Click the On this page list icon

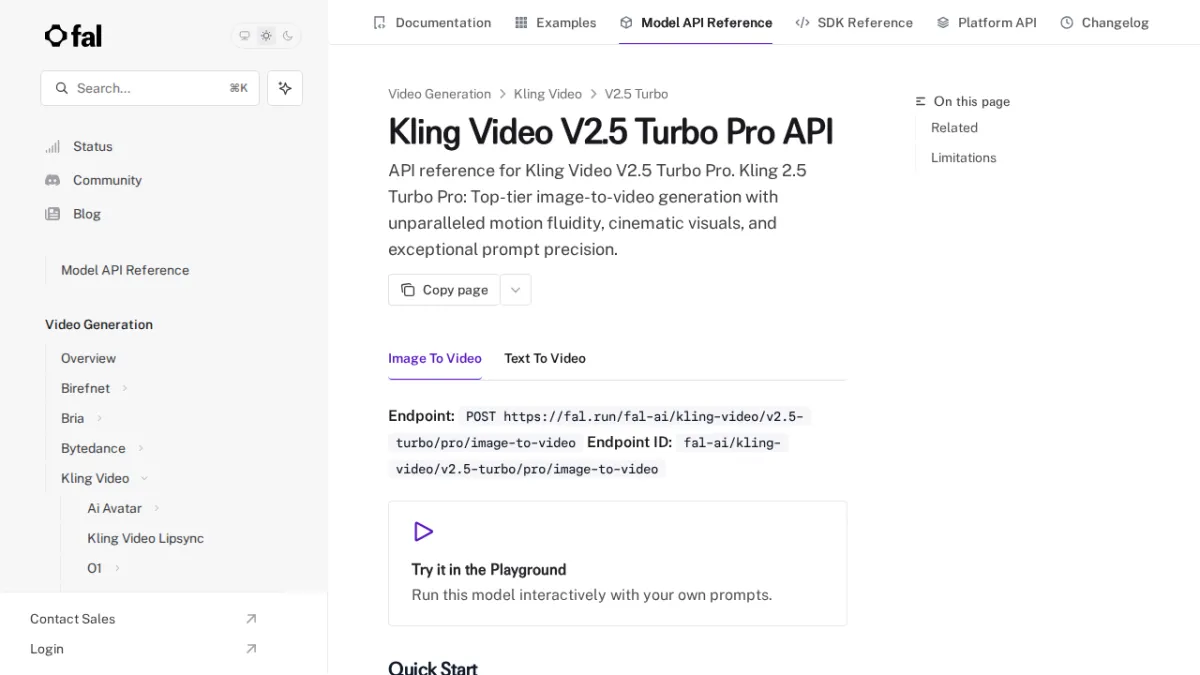921,102
